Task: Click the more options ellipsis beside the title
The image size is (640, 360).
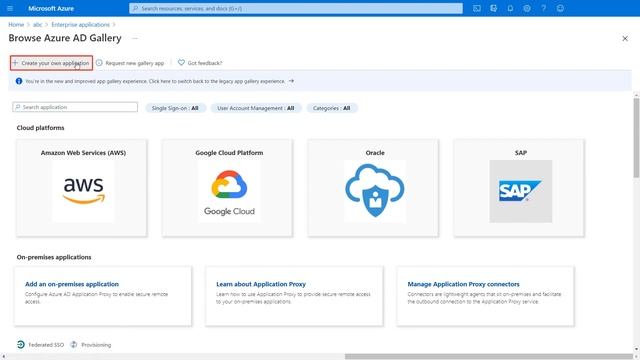Action: pyautogui.click(x=135, y=38)
